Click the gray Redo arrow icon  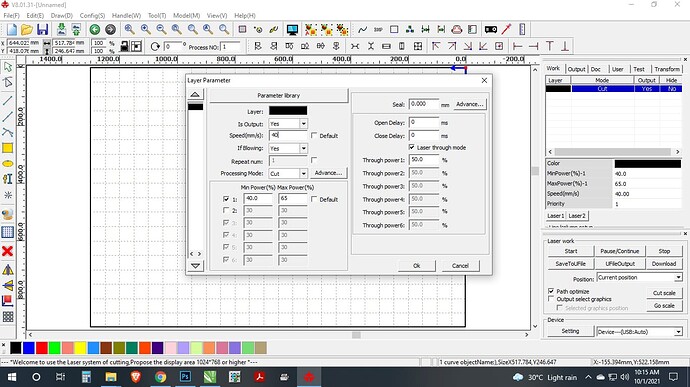coord(110,29)
